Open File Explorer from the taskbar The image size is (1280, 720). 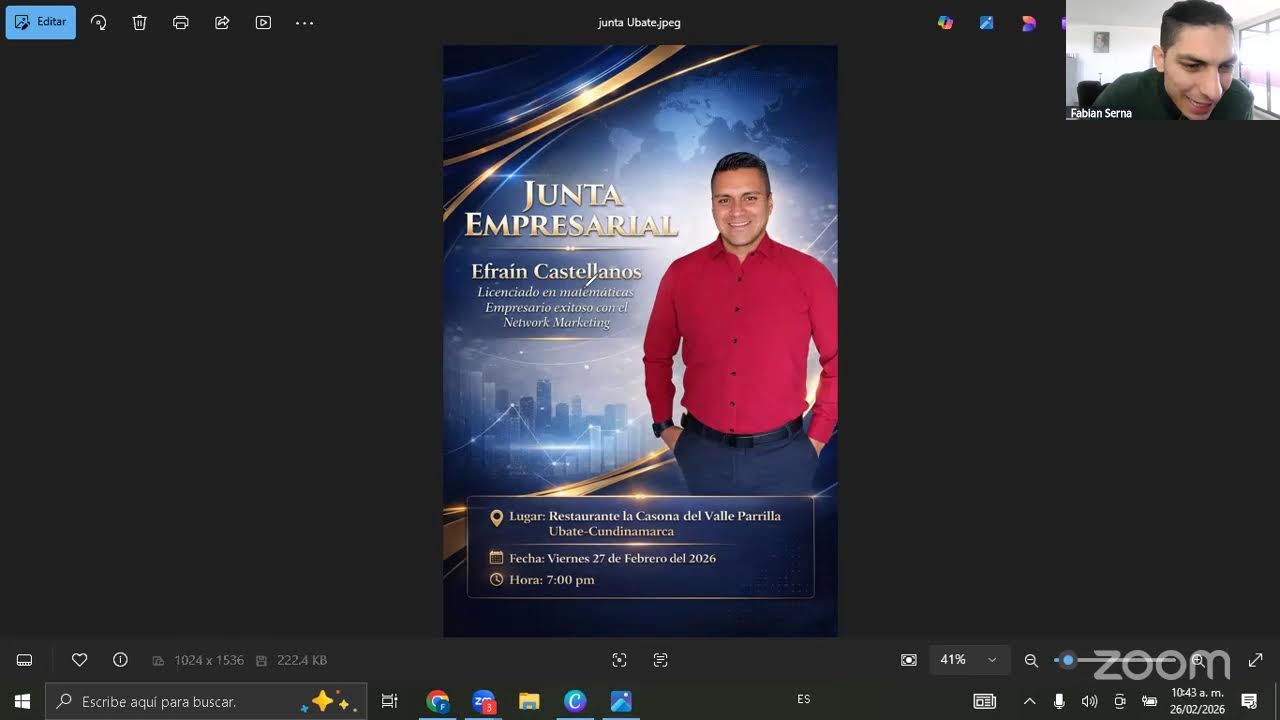point(529,701)
